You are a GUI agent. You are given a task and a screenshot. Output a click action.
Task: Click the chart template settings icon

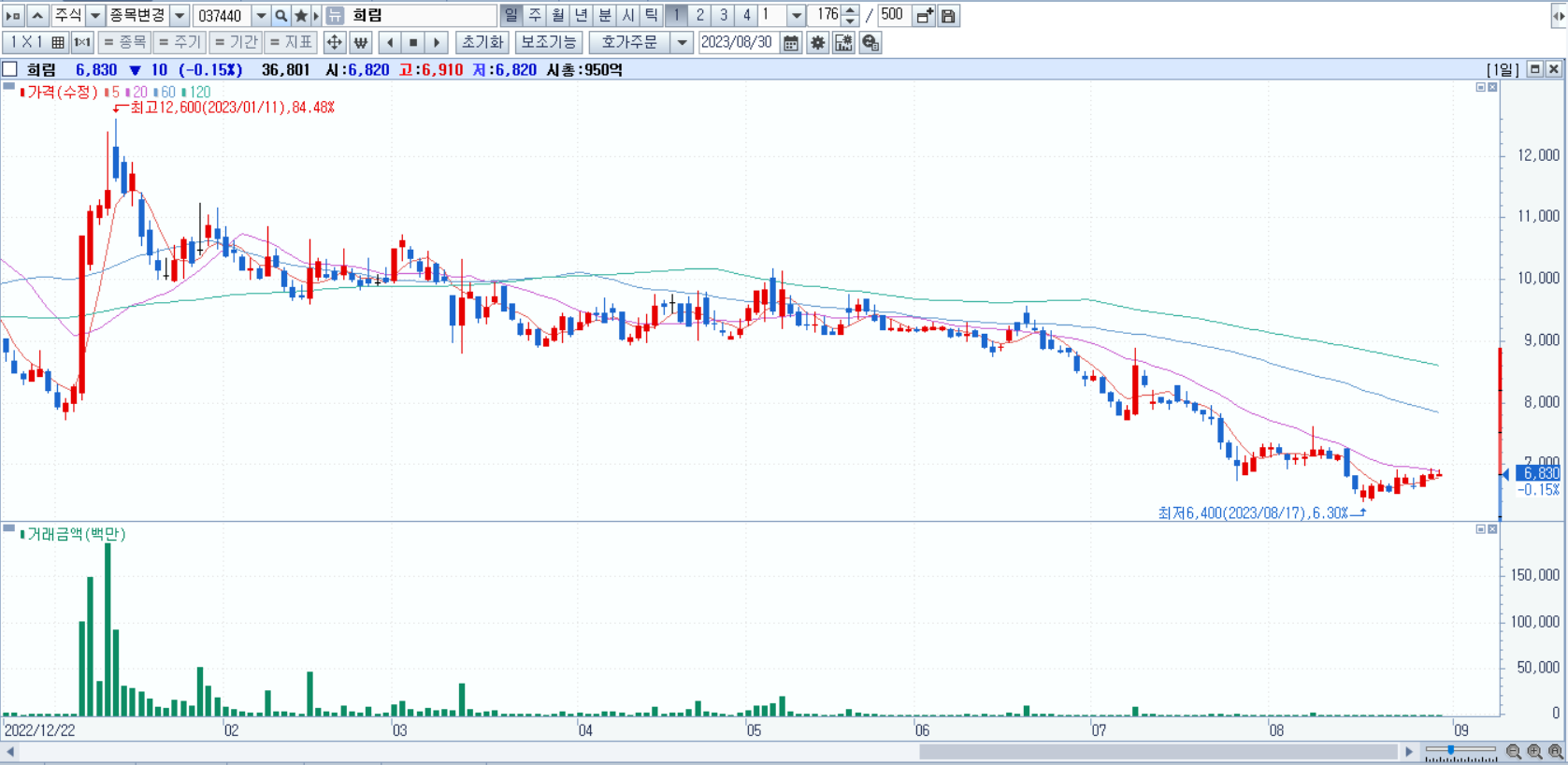(843, 42)
